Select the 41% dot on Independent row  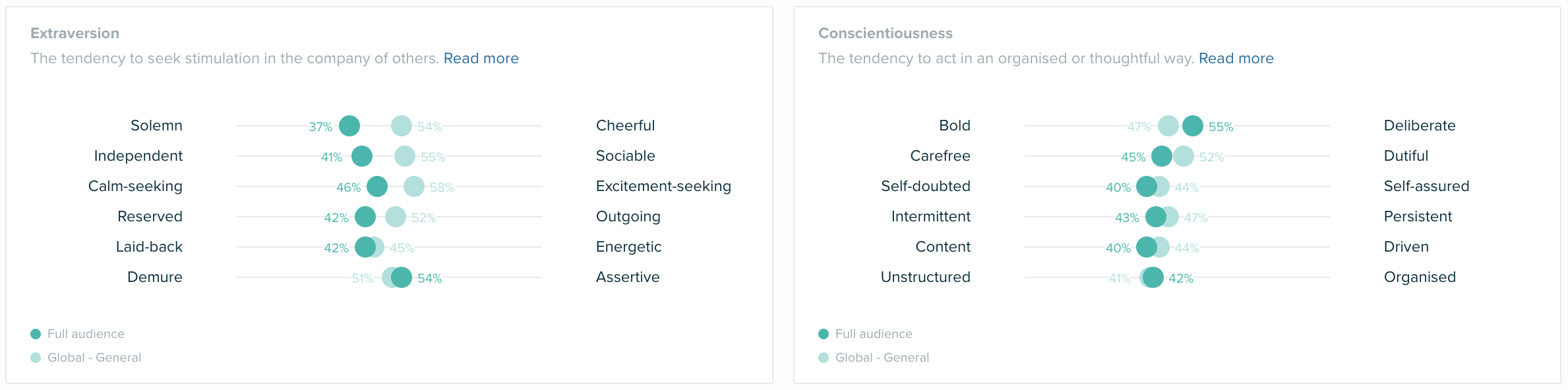(362, 156)
